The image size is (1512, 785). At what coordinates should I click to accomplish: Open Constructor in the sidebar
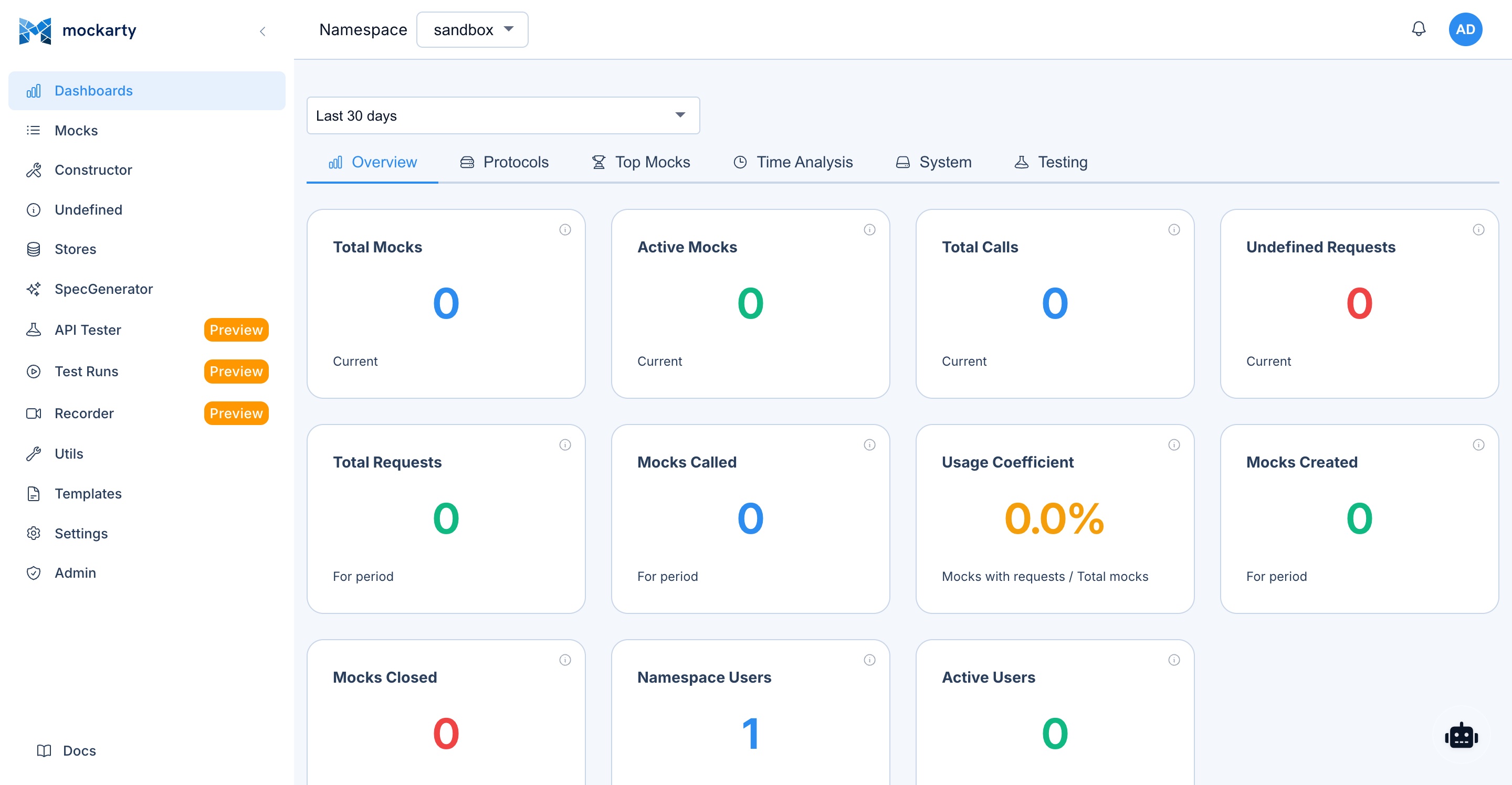[x=147, y=170]
